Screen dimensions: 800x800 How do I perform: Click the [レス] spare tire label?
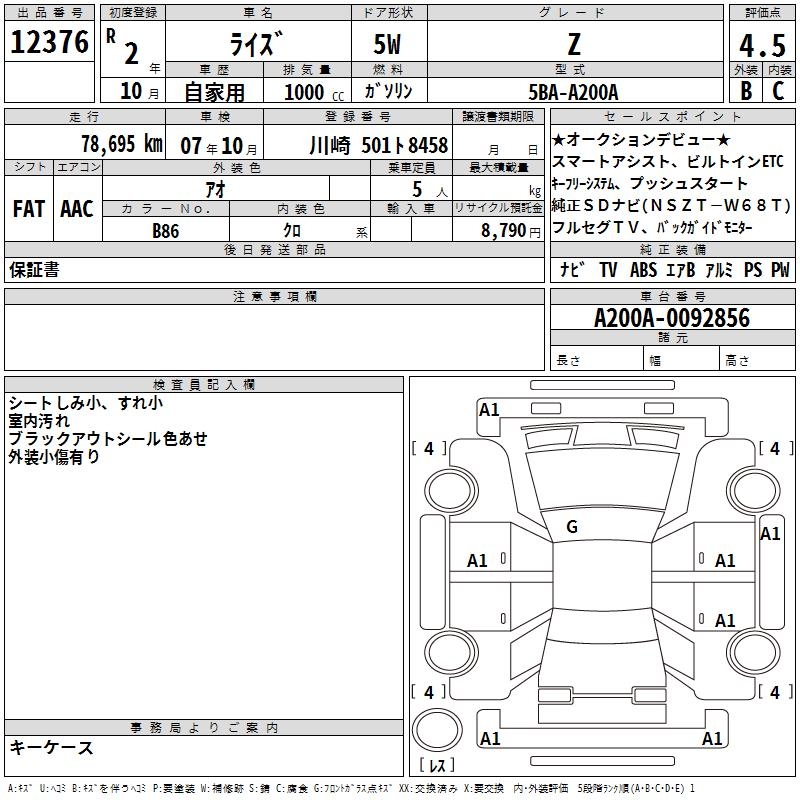coord(437,765)
